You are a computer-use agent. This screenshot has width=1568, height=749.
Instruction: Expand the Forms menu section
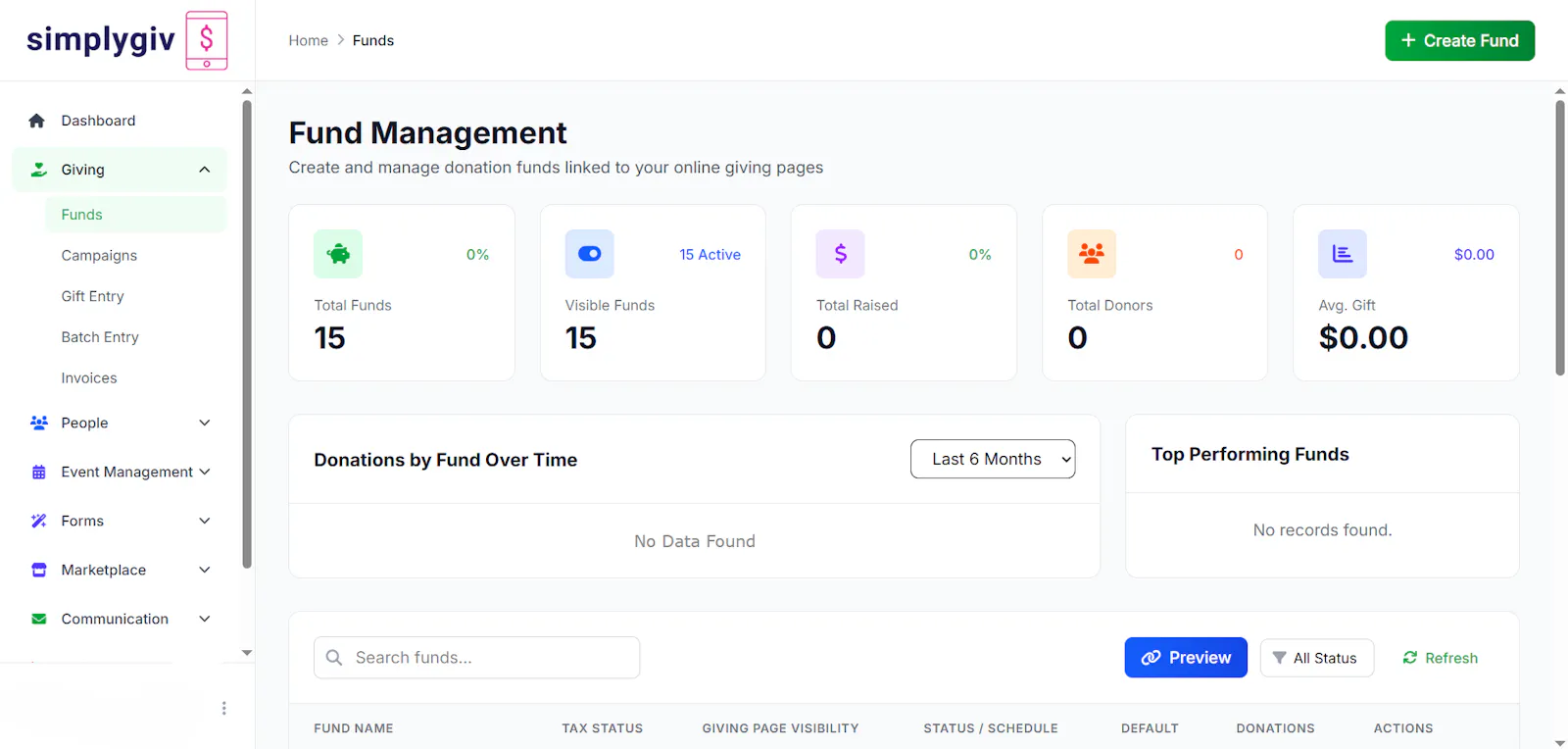point(204,521)
